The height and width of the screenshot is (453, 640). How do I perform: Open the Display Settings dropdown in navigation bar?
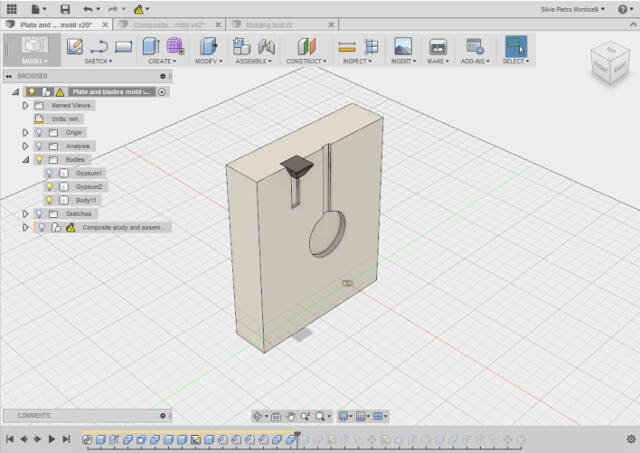pos(345,416)
